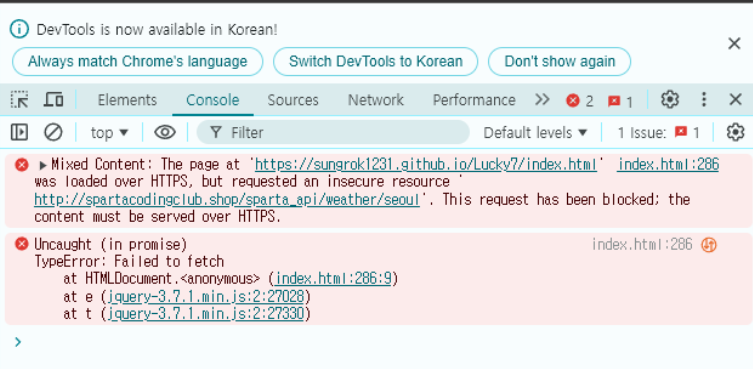Click the Uncaught error red icon
Viewport: 753px width, 369px height.
[x=22, y=244]
